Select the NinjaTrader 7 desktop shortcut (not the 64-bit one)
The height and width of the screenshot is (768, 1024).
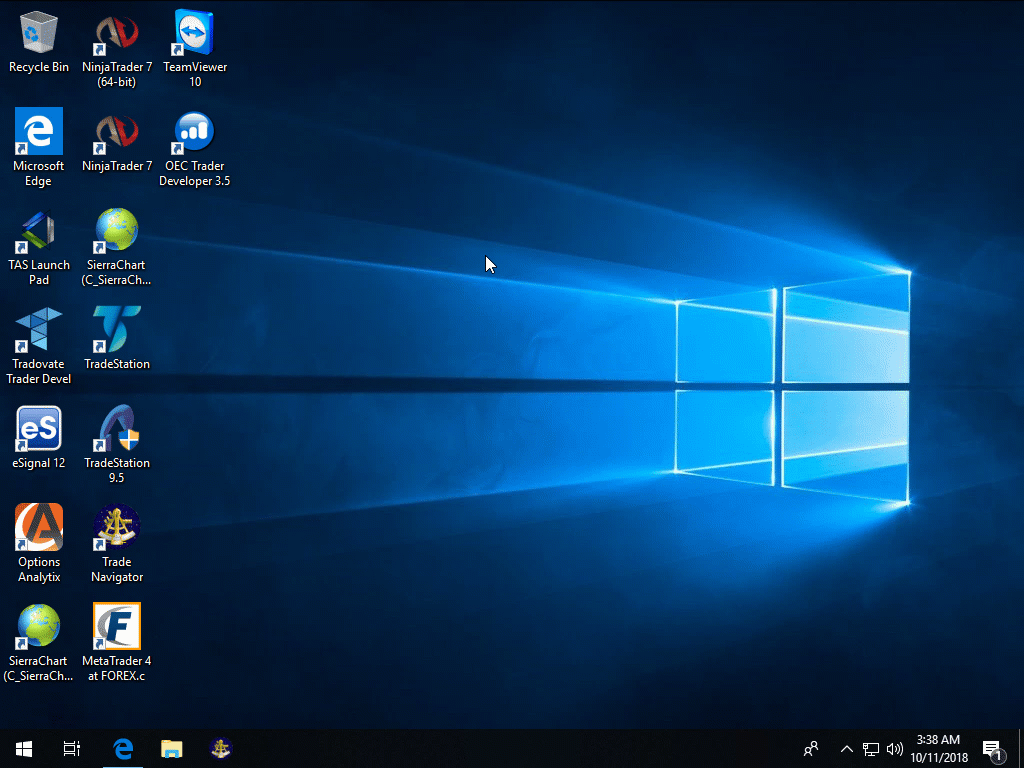[117, 142]
